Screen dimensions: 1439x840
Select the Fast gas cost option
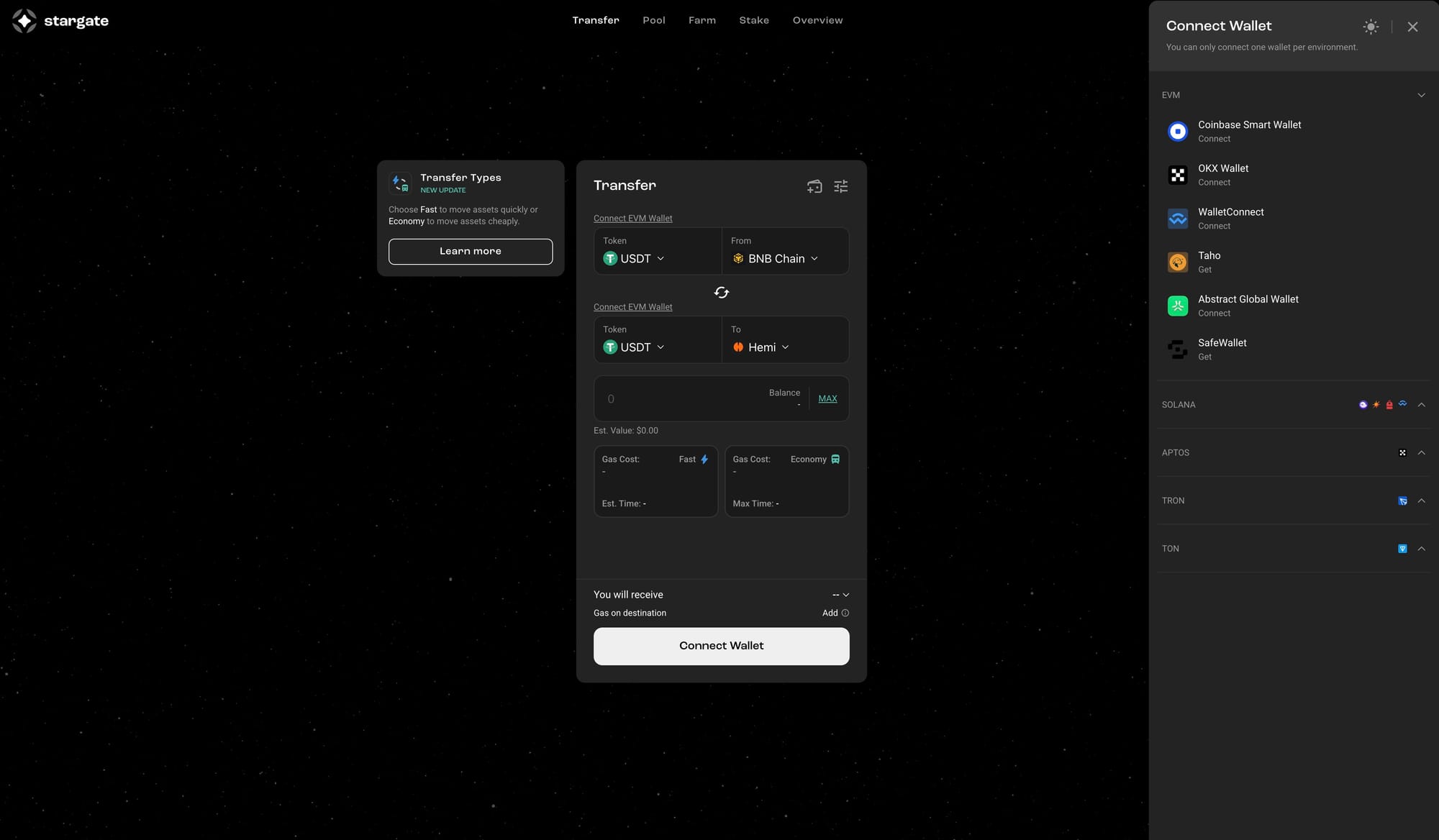coord(655,481)
